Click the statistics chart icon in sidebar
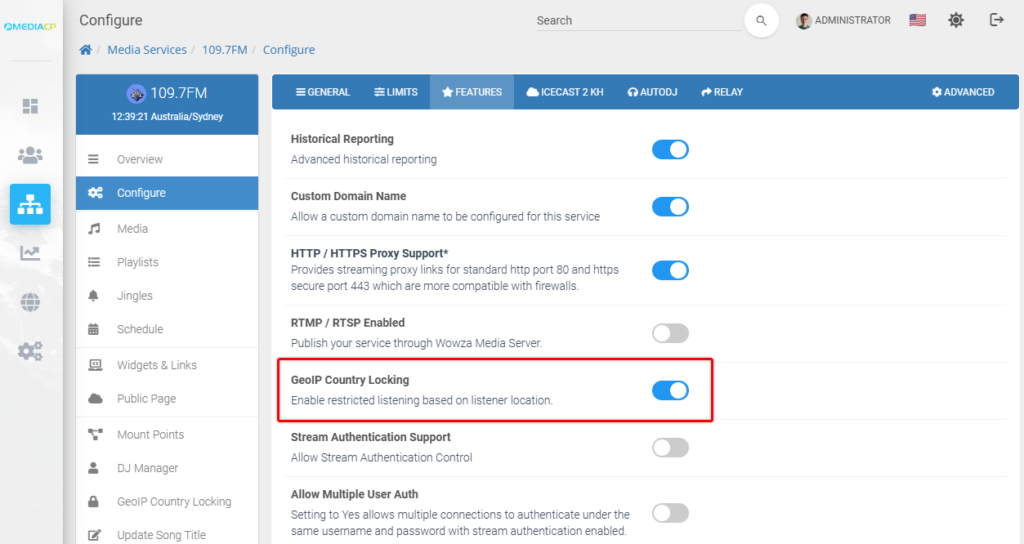Viewport: 1024px width, 544px height. click(x=30, y=253)
